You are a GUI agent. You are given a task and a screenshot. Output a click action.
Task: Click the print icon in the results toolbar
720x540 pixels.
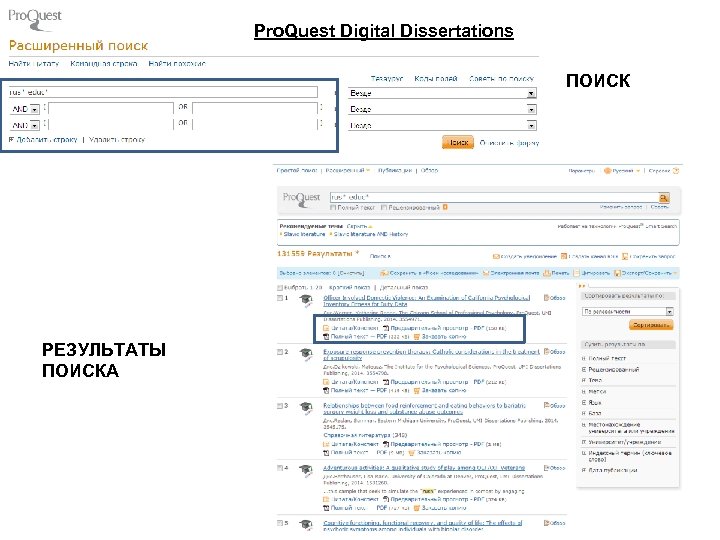point(547,273)
